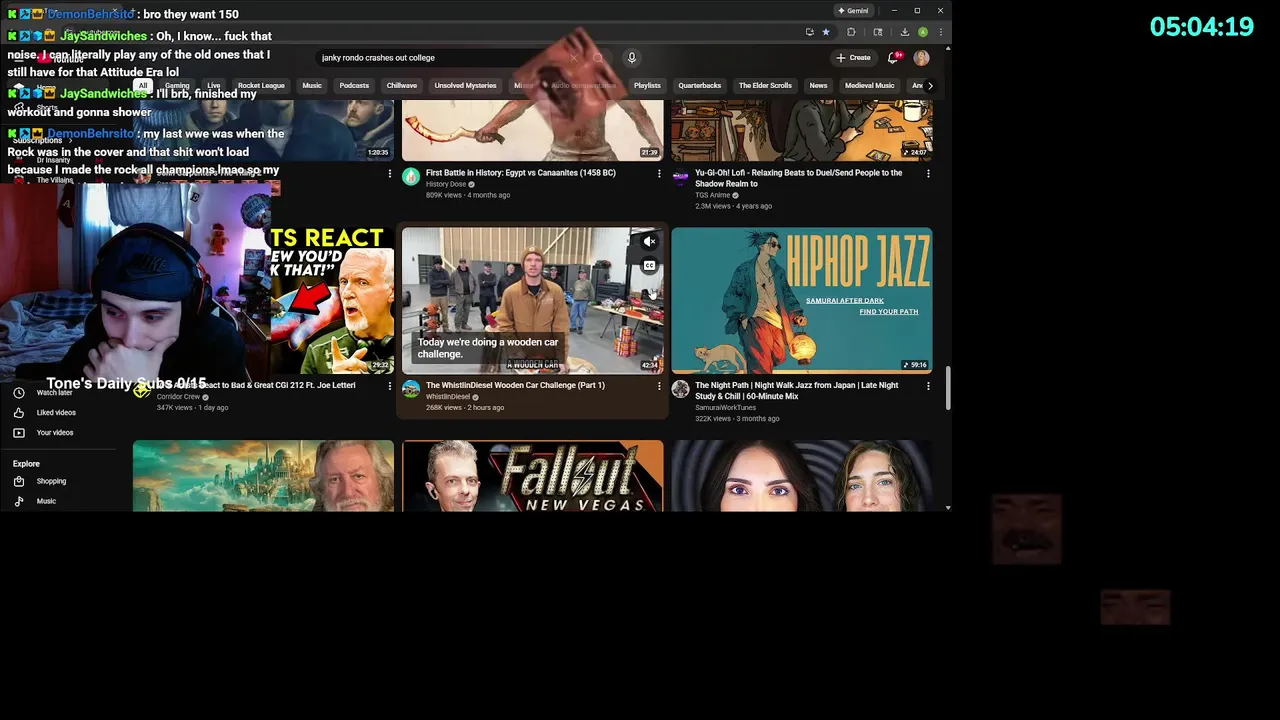Open the Corridor Crew channel link
Viewport: 1280px width, 720px height.
point(178,397)
